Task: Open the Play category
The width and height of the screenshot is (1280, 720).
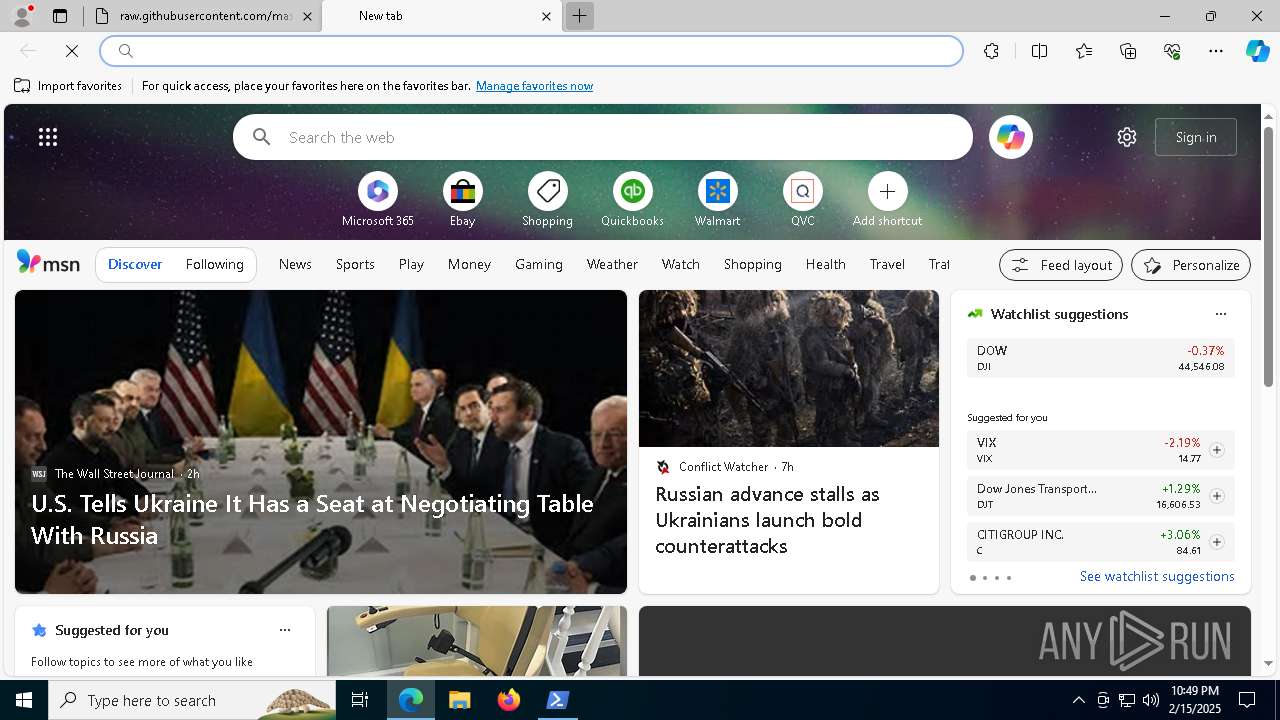Action: 411,264
